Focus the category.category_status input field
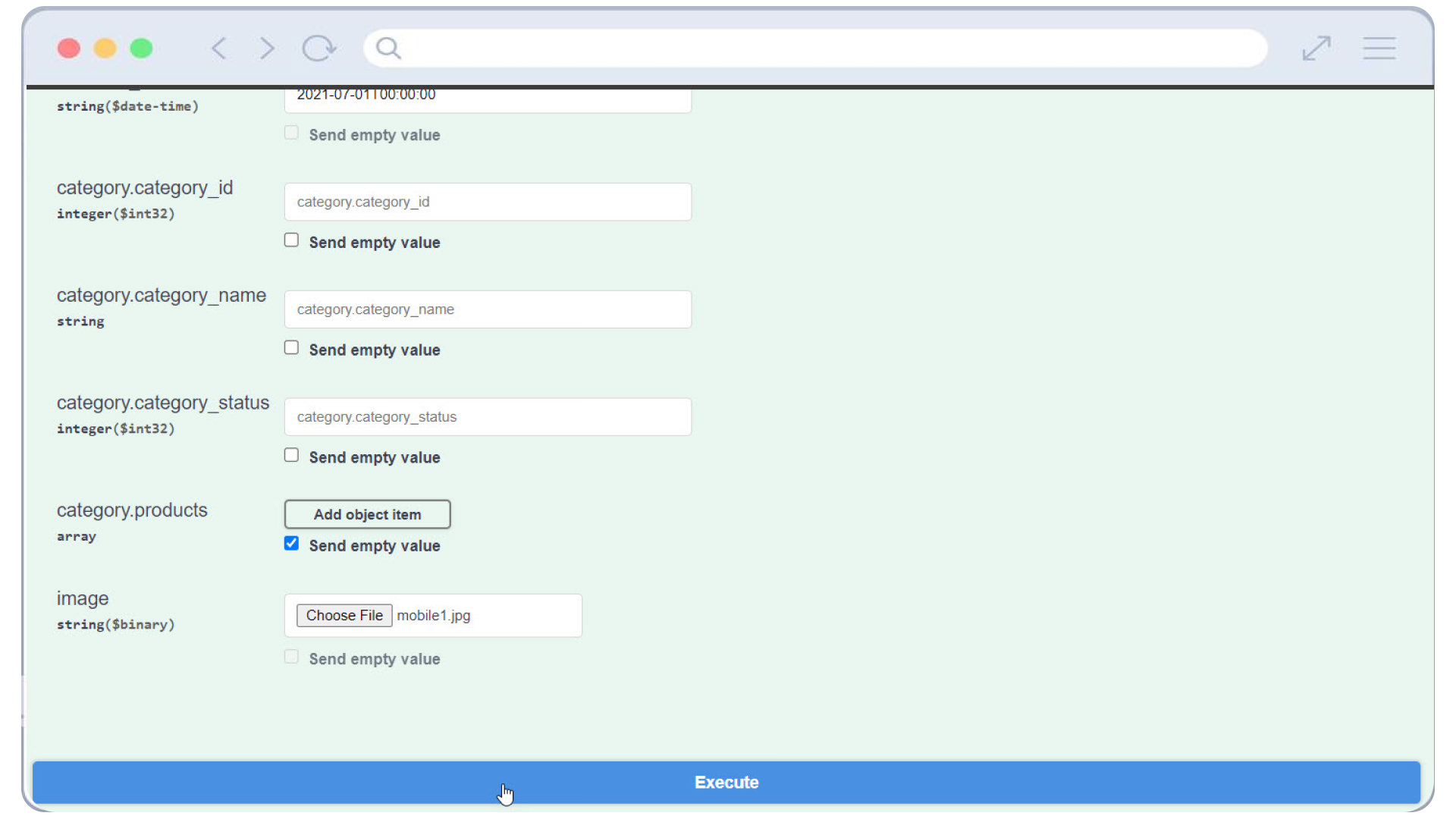This screenshot has height=819, width=1456. tap(488, 417)
